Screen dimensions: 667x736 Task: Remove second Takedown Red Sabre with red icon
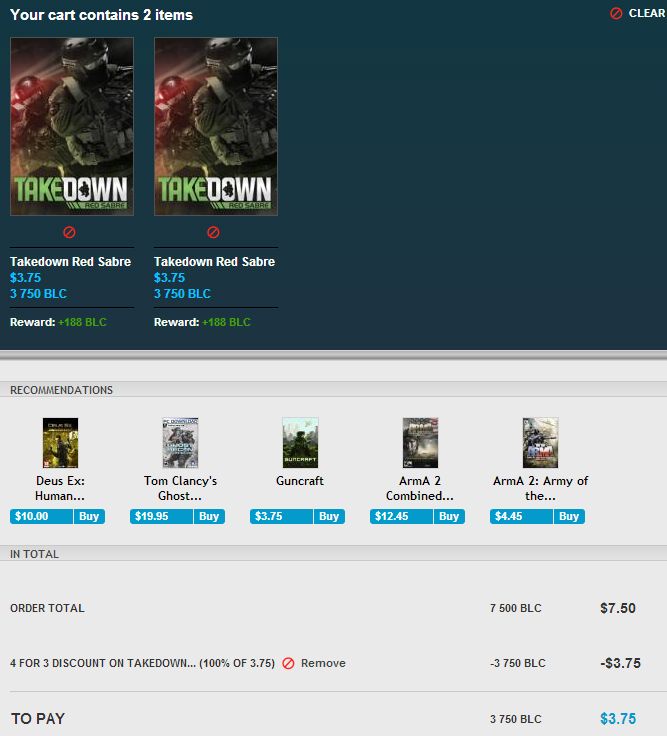(213, 232)
